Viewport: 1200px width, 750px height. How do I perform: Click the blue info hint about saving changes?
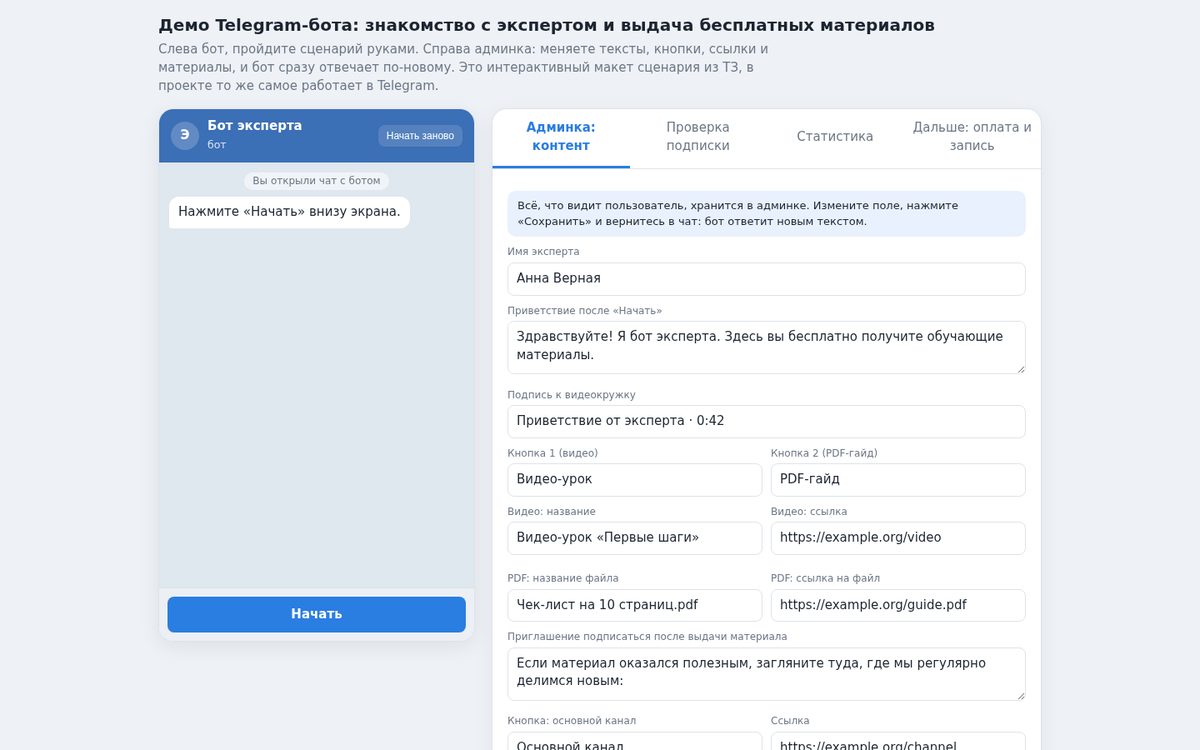[x=766, y=214]
